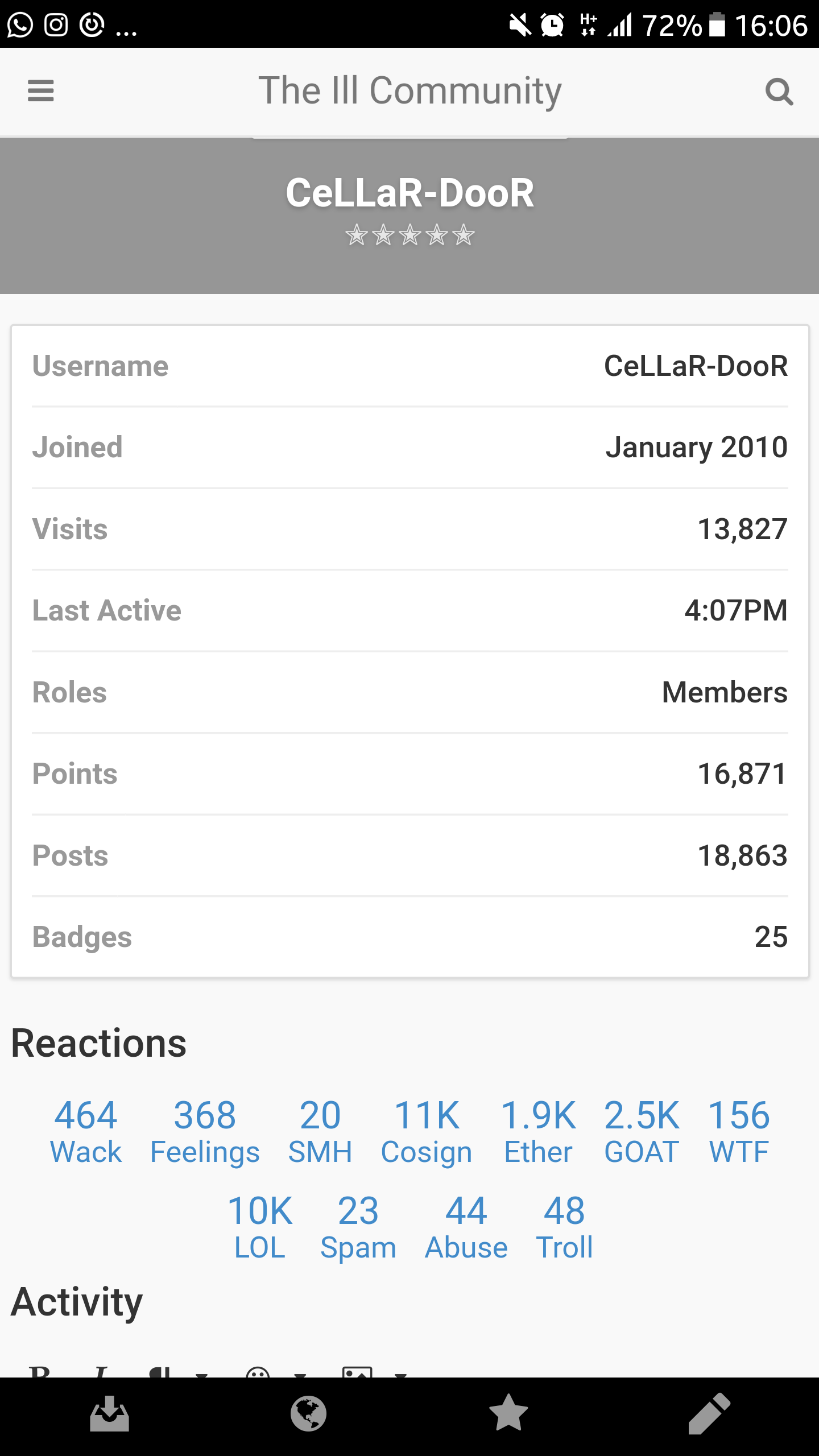View the 464 Wack reactions
The image size is (819, 1456).
pyautogui.click(x=86, y=1131)
